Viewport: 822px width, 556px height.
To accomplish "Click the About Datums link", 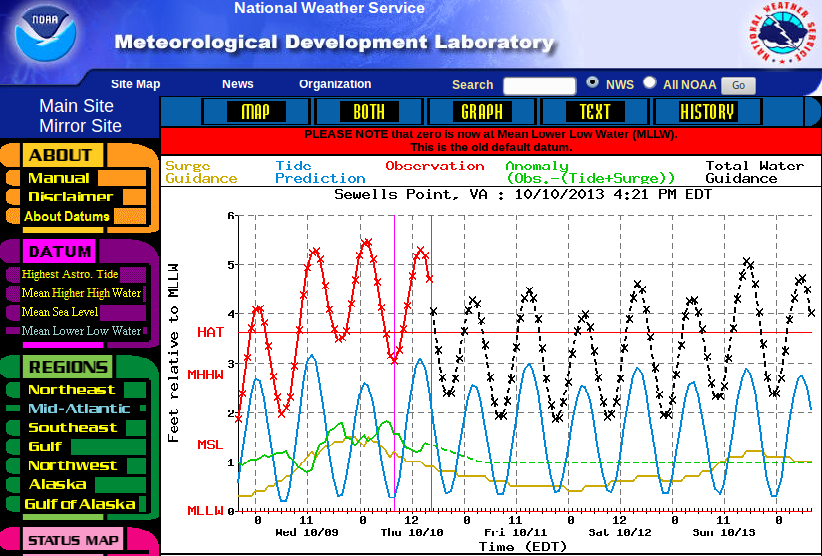I will point(66,216).
